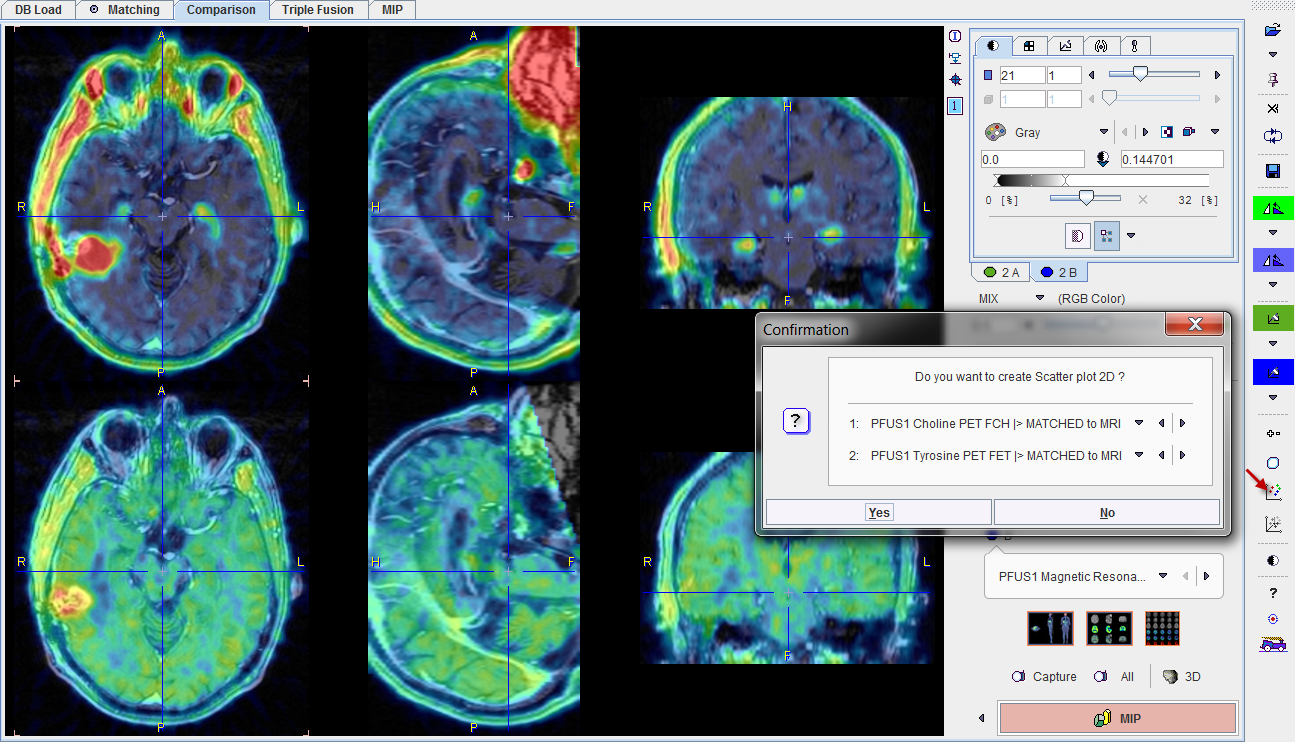The height and width of the screenshot is (742, 1295).
Task: Click the circled I info icon
Action: click(x=955, y=36)
